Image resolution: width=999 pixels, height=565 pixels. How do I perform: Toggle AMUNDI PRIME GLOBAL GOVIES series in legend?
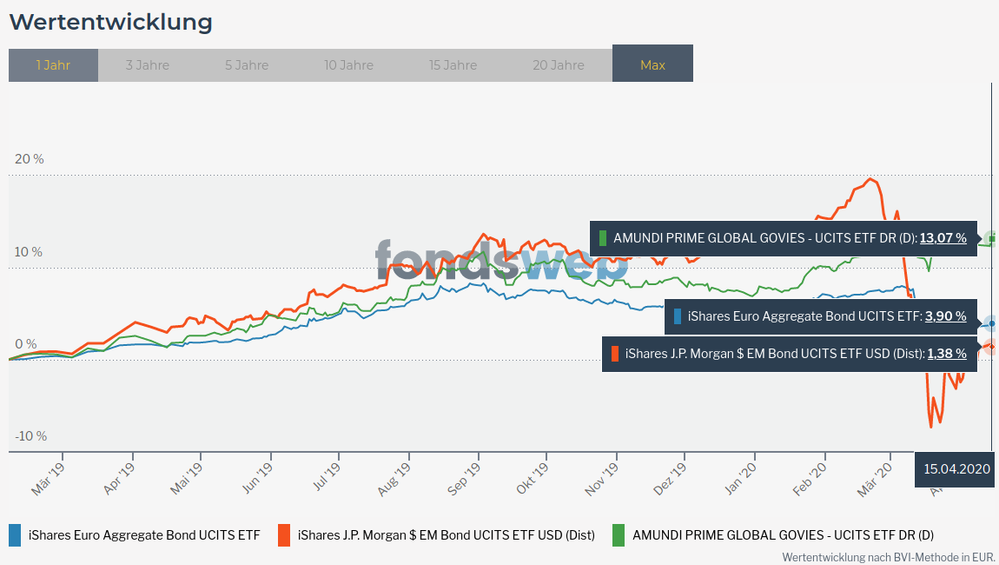click(x=781, y=535)
